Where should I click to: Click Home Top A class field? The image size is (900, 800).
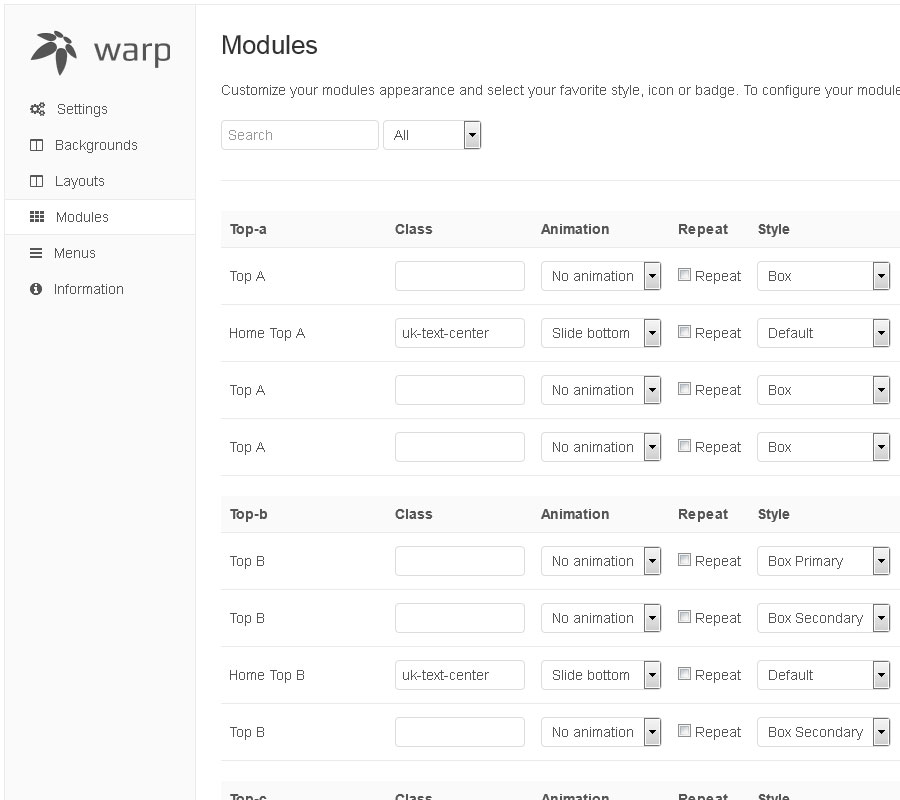click(x=459, y=333)
